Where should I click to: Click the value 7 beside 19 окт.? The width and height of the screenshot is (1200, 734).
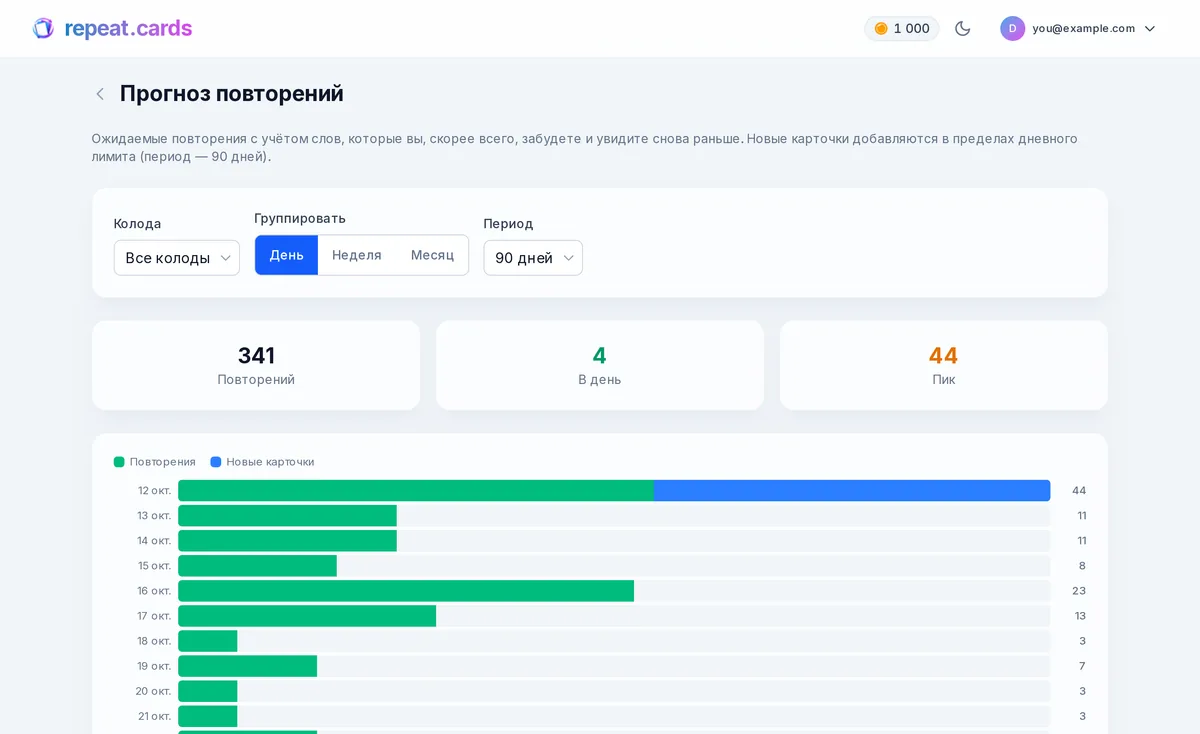tap(1082, 666)
